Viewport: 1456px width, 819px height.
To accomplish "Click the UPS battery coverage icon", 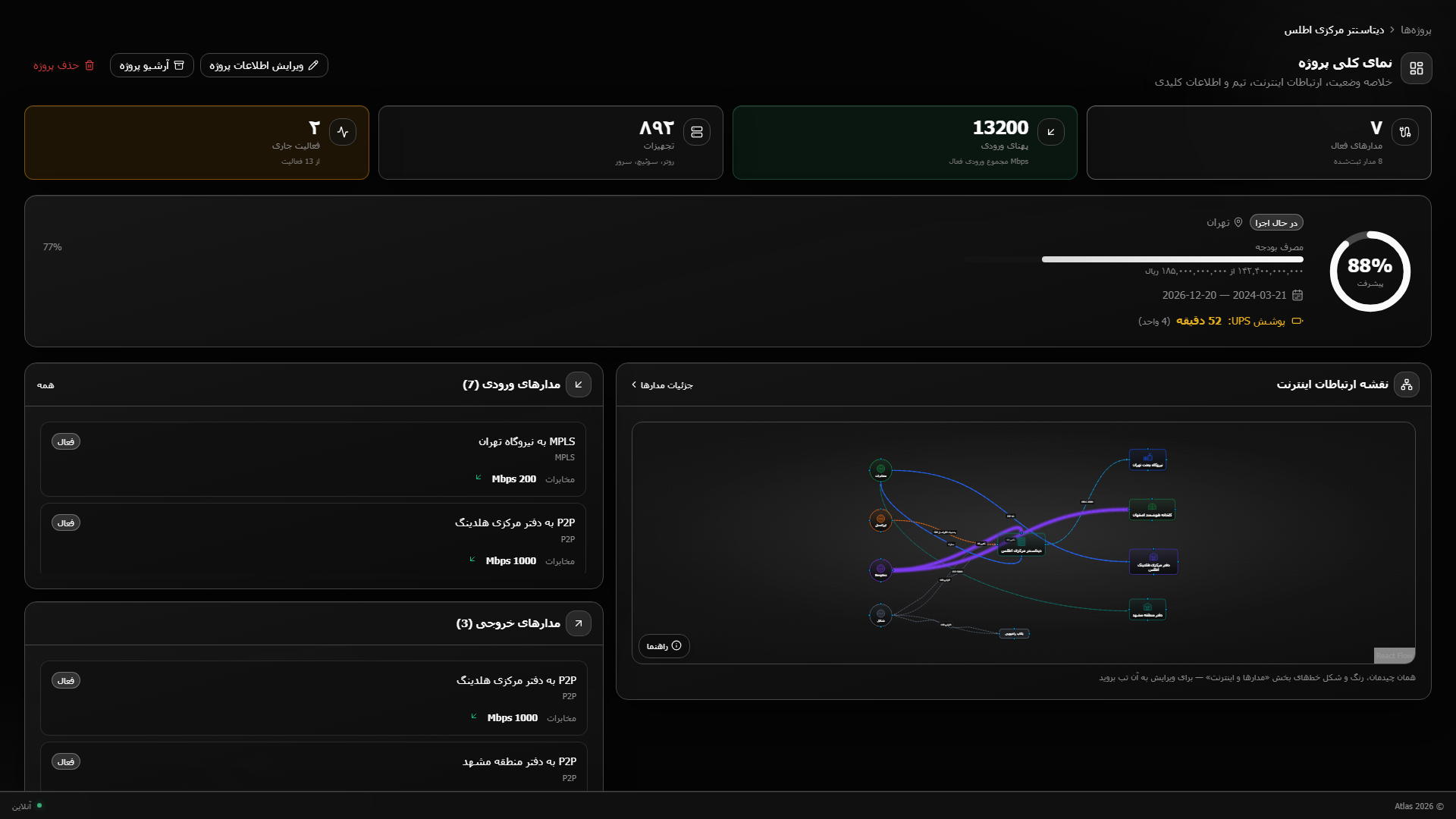I will tap(1298, 321).
